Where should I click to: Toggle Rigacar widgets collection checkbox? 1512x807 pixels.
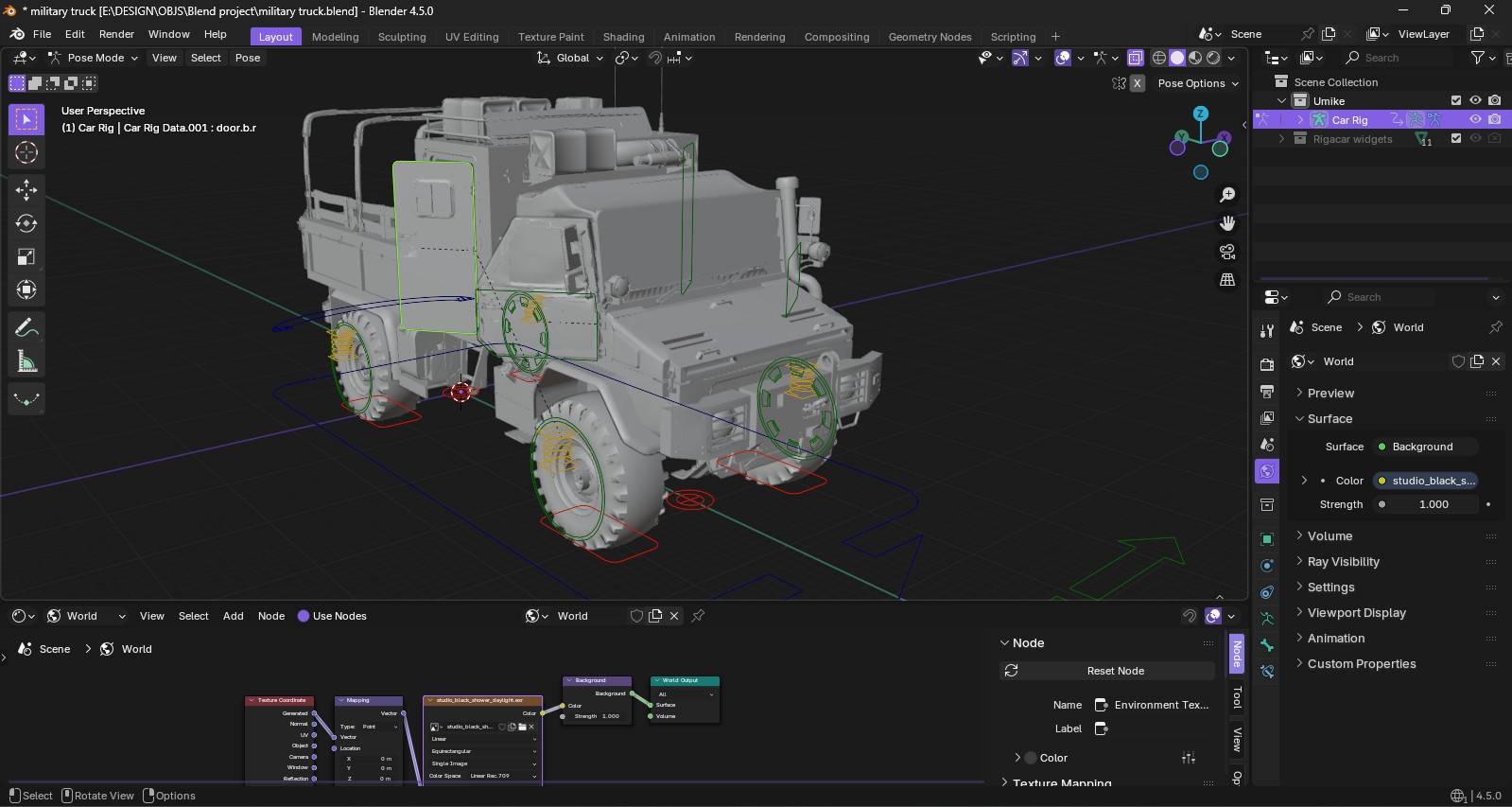pos(1456,138)
